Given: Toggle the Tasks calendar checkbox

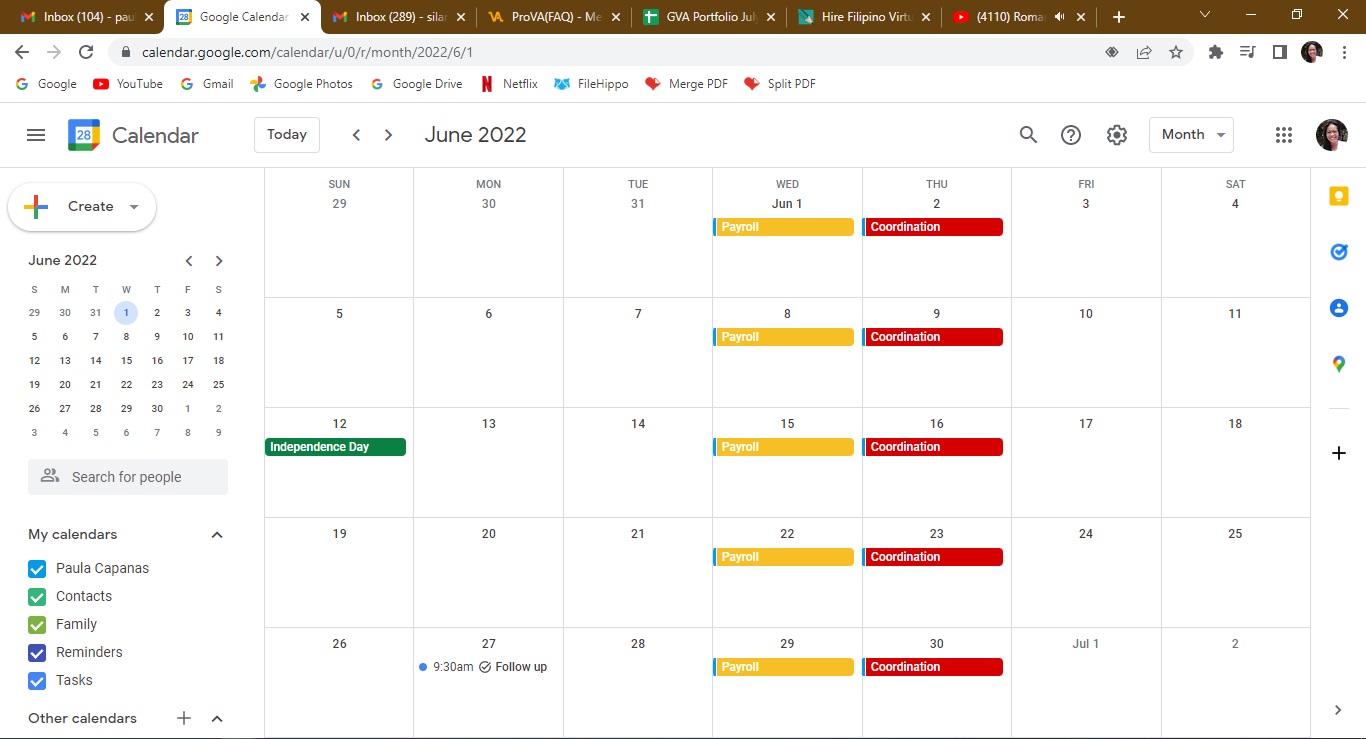Looking at the screenshot, I should pyautogui.click(x=37, y=681).
